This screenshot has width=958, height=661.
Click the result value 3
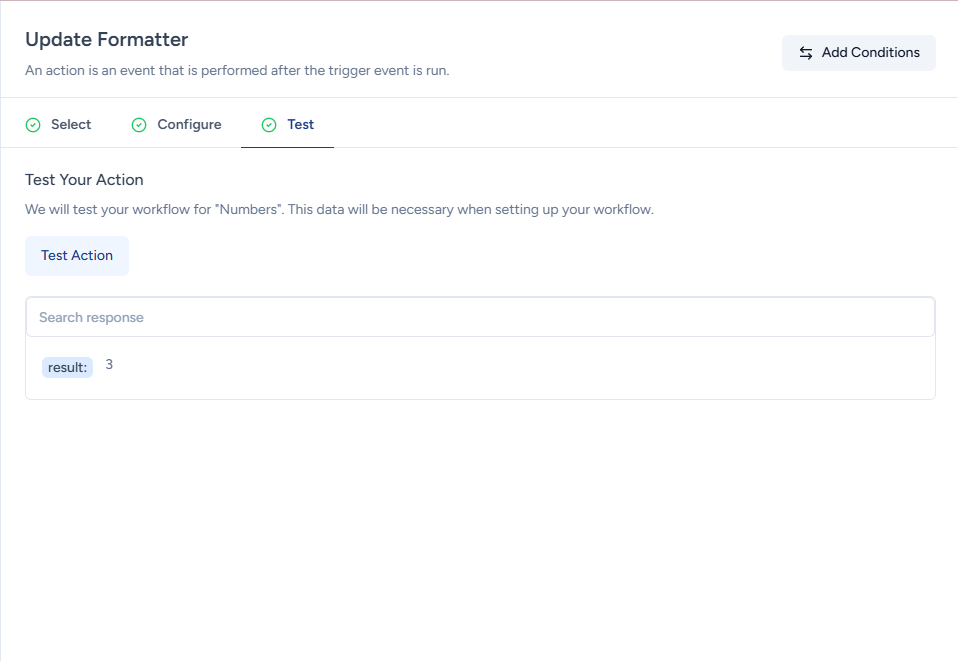(x=109, y=365)
